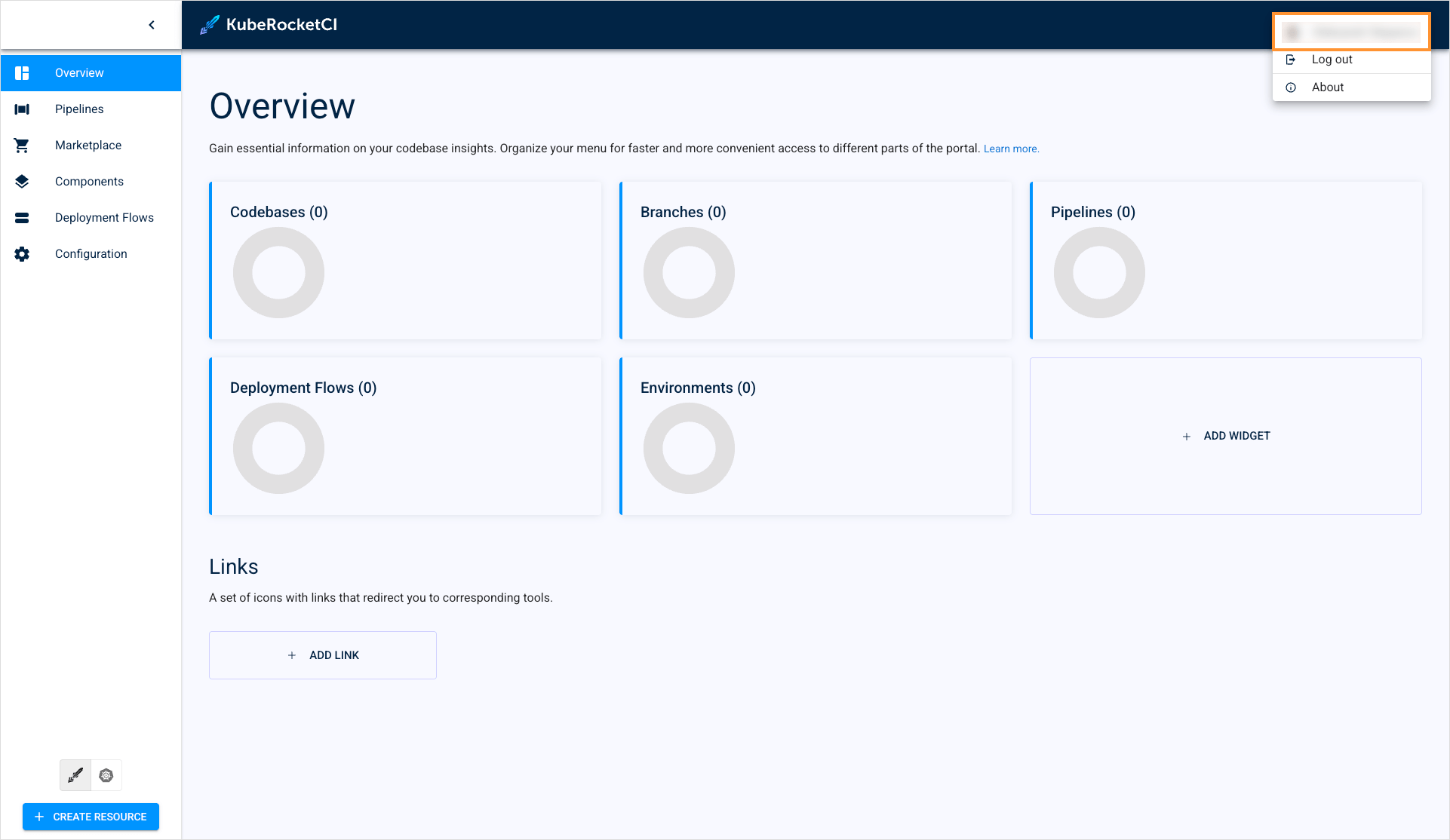Collapse the sidebar with the chevron arrow
This screenshot has width=1450, height=840.
[152, 25]
